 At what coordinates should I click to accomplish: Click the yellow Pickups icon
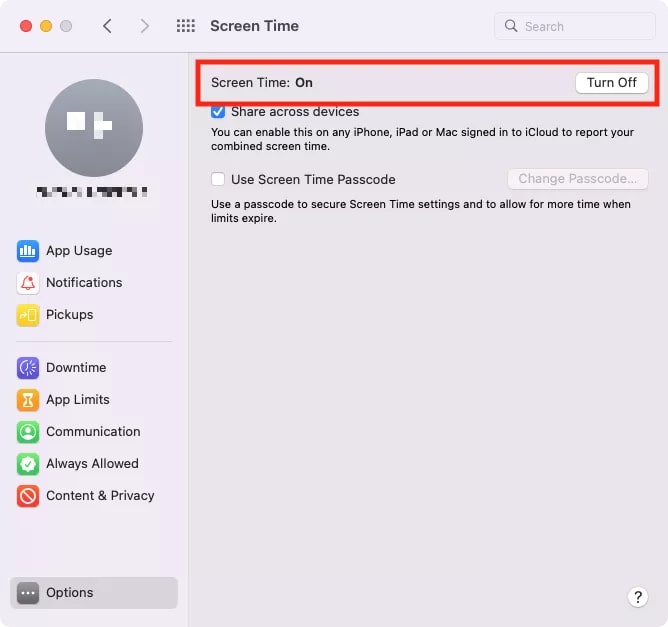[28, 315]
